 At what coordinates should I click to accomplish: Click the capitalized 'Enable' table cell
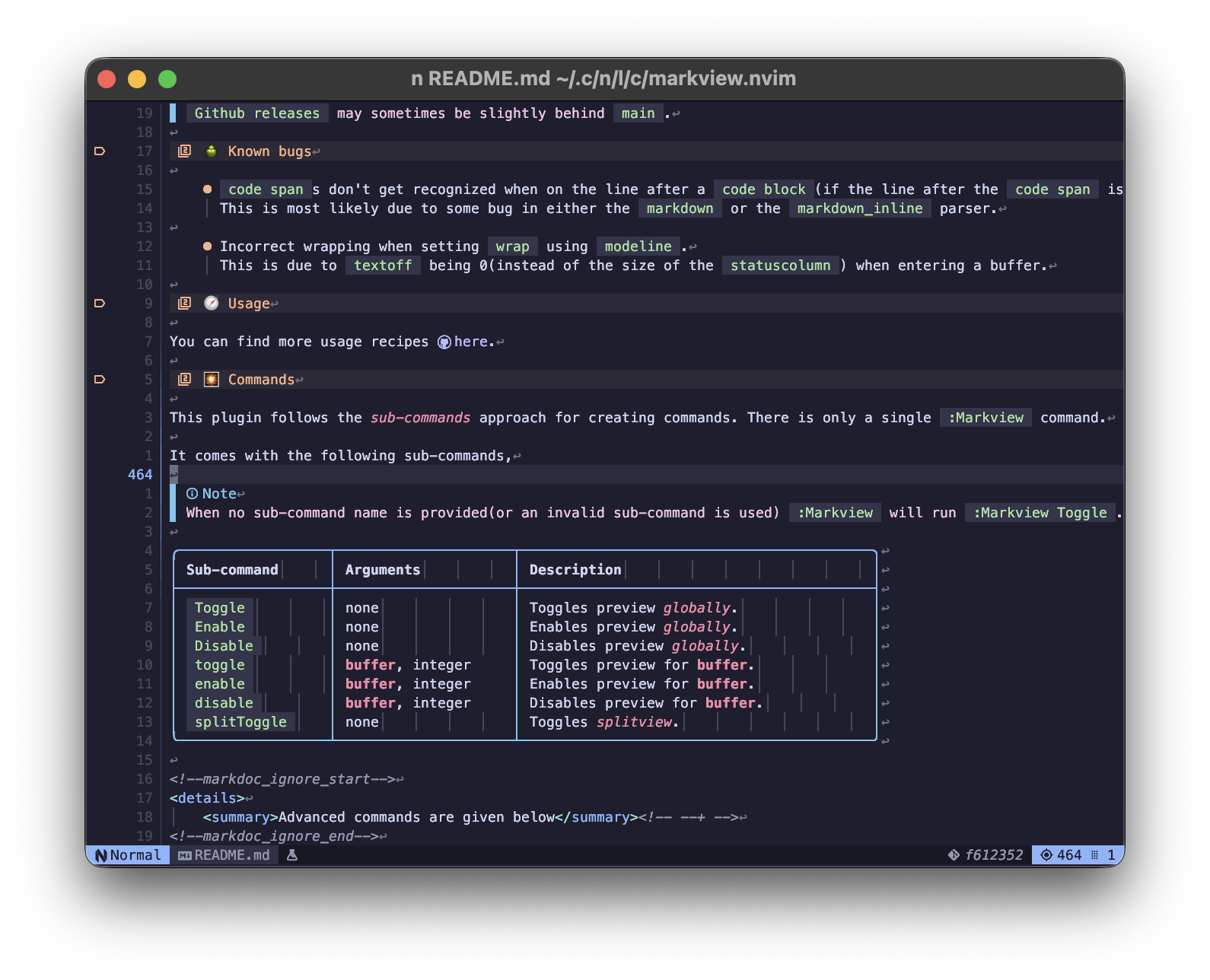[x=220, y=627]
